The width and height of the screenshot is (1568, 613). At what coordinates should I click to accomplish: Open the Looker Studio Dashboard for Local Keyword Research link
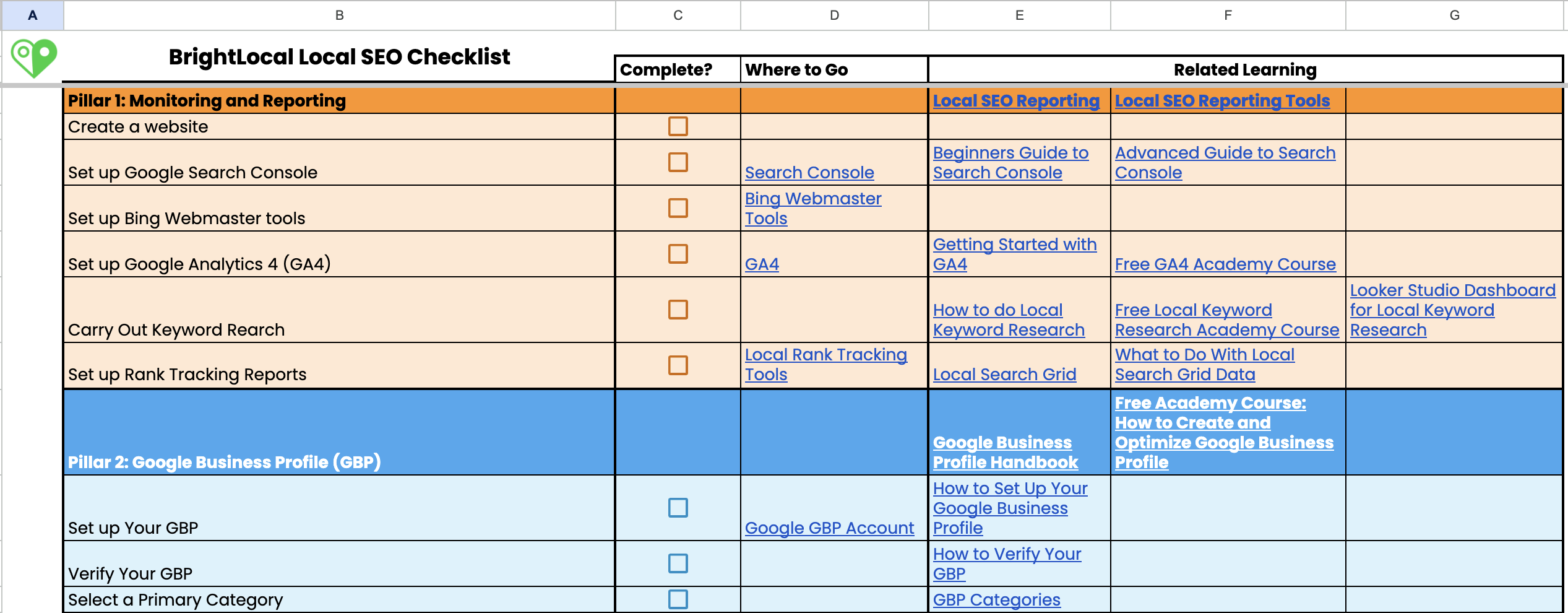pyautogui.click(x=1452, y=310)
